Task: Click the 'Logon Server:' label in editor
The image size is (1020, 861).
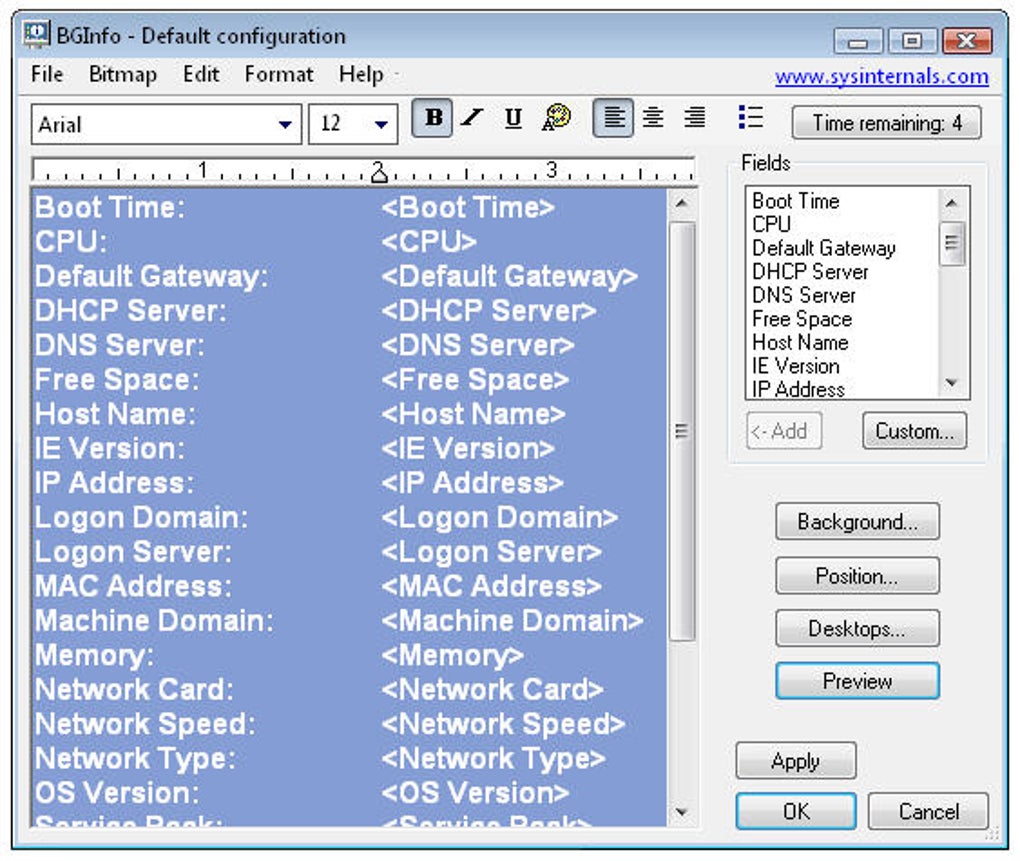Action: coord(133,552)
